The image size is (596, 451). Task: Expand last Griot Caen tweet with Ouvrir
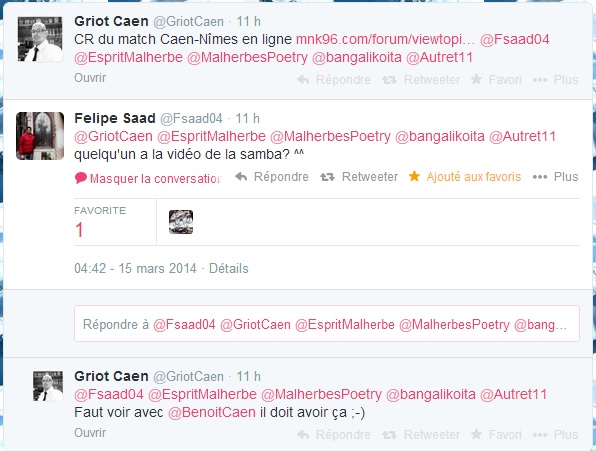point(90,433)
